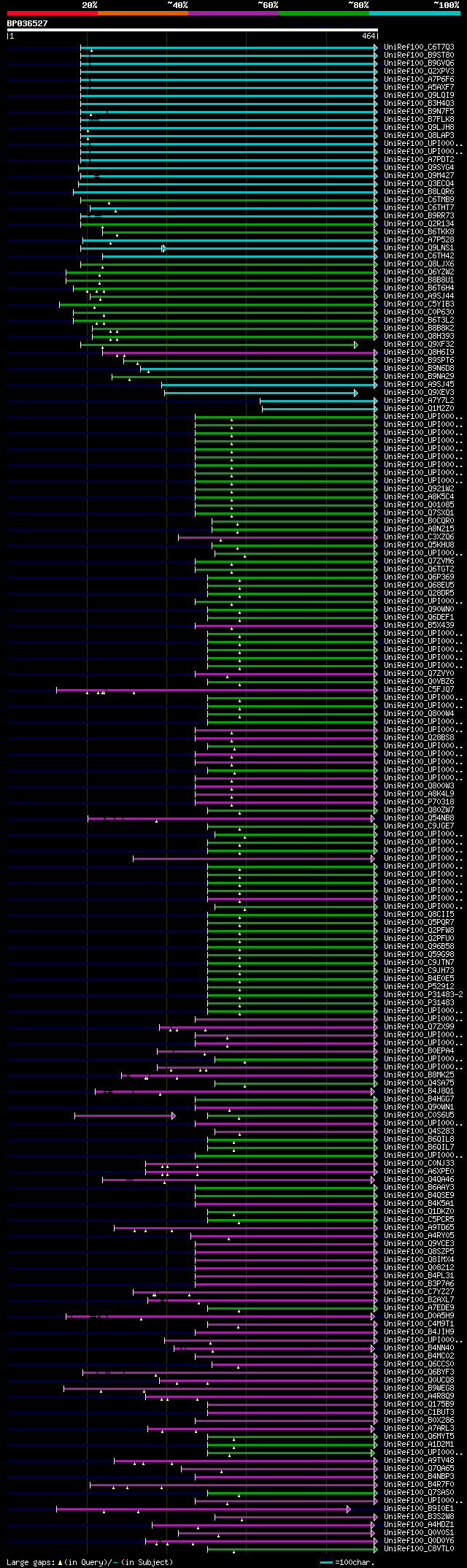Click hit label UniRef100_B9ST80
The height and width of the screenshot is (1568, 467).
(419, 55)
